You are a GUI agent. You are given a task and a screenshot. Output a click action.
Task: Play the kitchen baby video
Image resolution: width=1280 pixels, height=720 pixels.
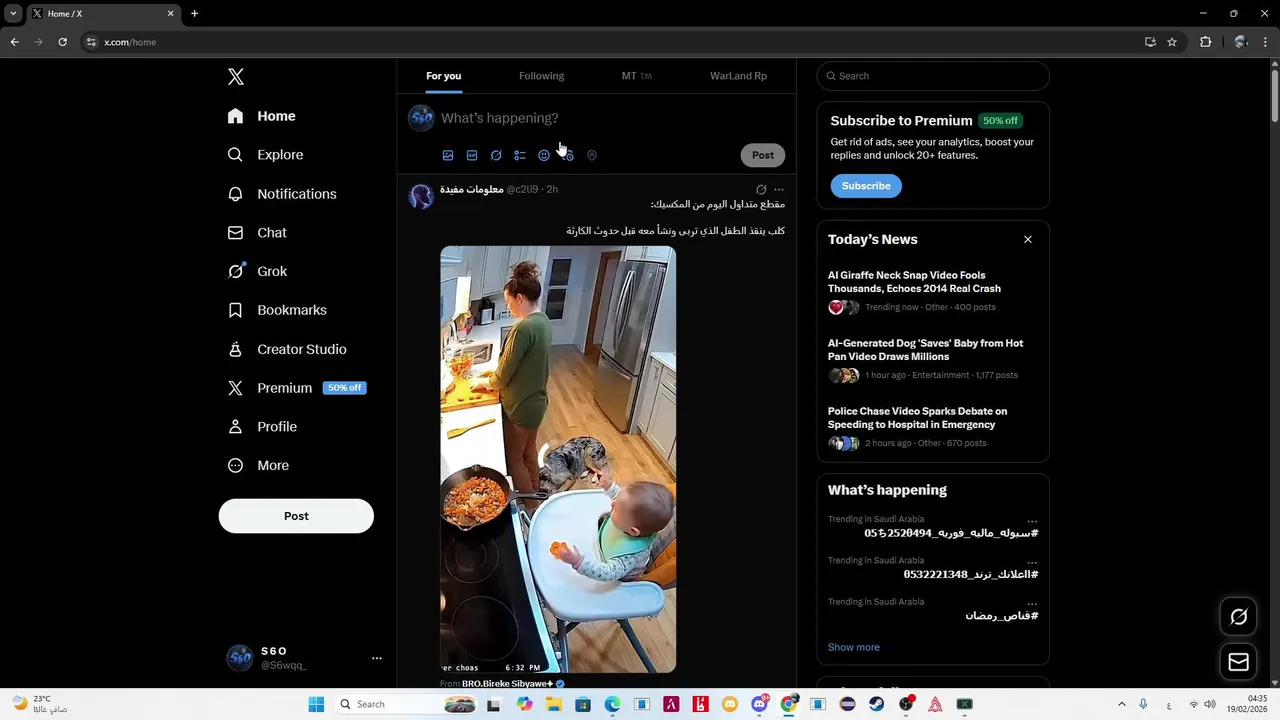pos(558,460)
